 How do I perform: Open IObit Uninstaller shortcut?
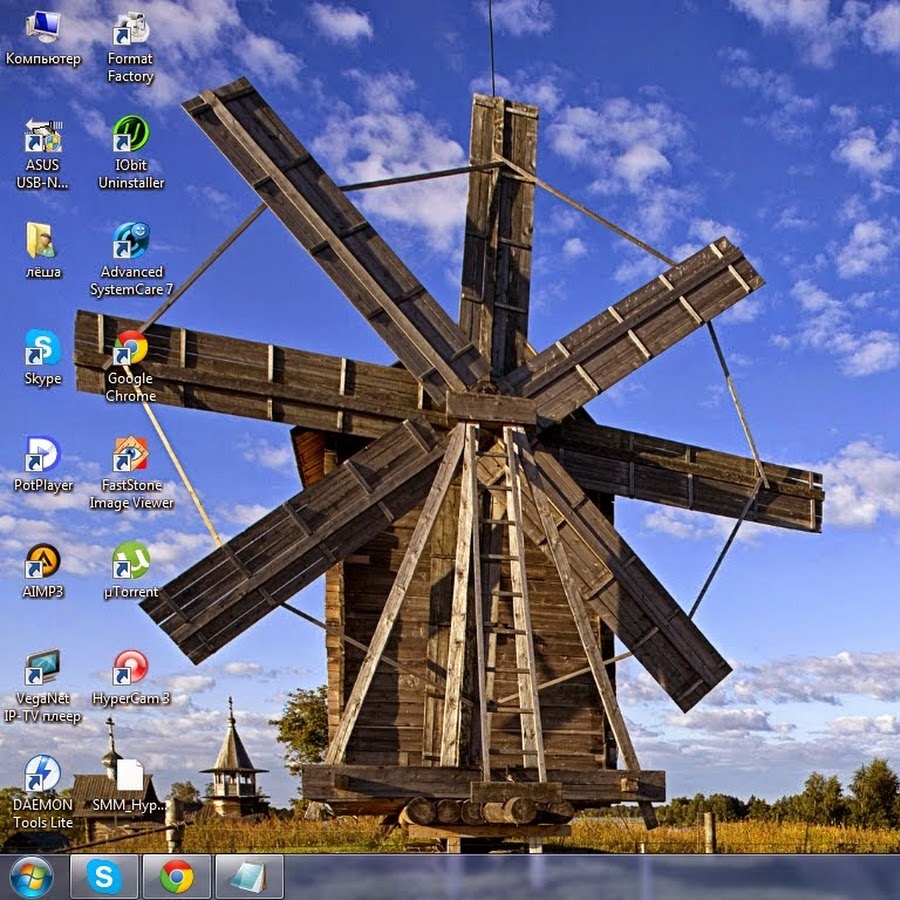pos(130,135)
